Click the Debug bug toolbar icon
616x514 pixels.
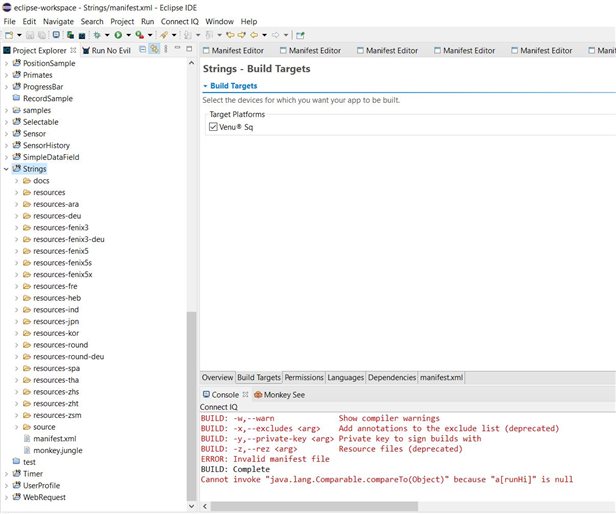pos(99,35)
